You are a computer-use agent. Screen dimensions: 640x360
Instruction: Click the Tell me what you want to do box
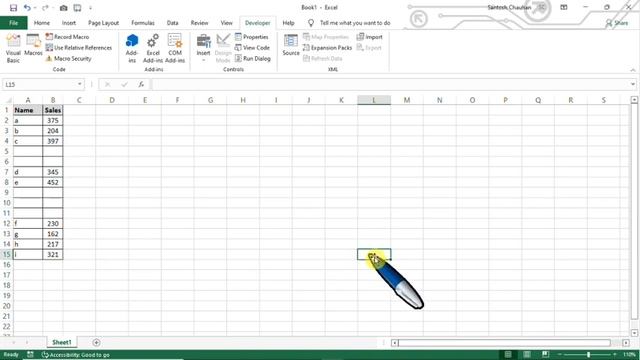coord(355,23)
